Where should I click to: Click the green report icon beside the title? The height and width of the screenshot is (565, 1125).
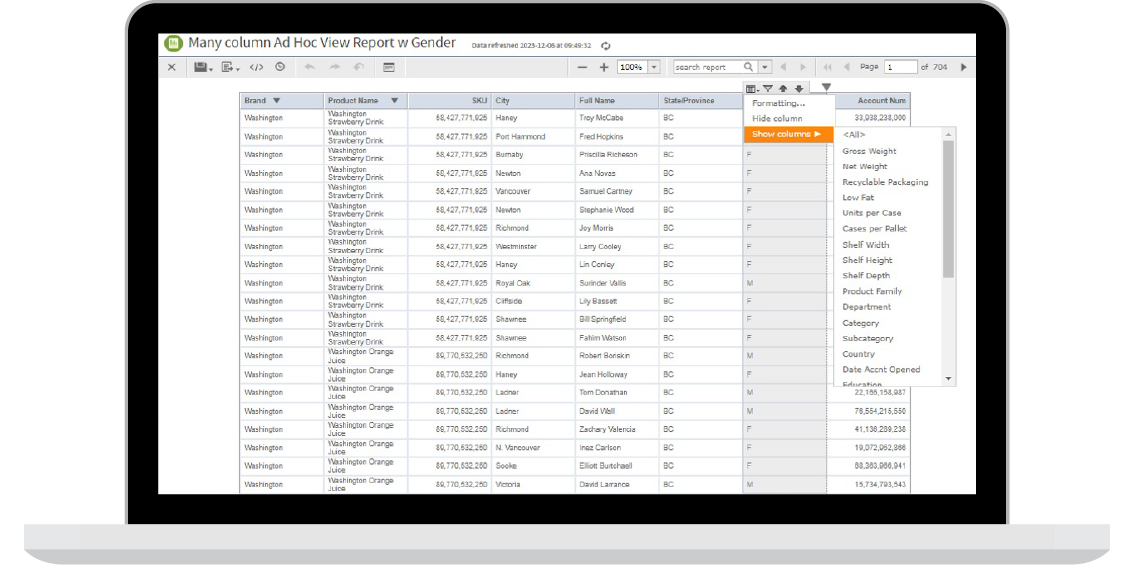pyautogui.click(x=173, y=43)
